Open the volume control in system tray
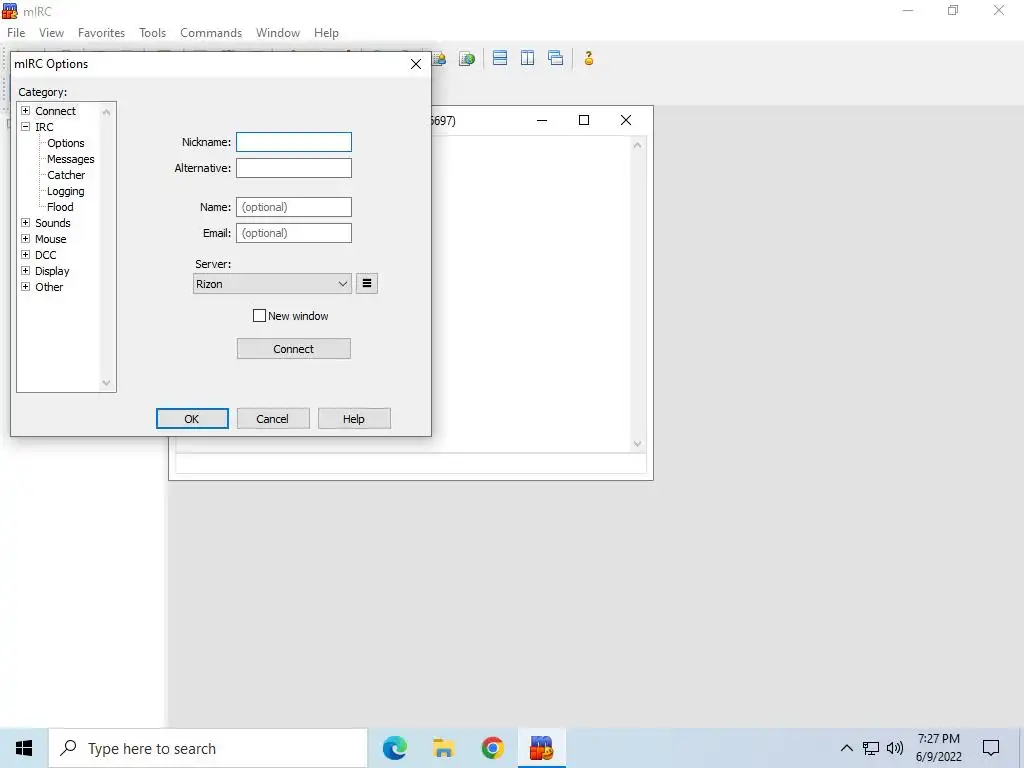1024x768 pixels. [x=895, y=748]
